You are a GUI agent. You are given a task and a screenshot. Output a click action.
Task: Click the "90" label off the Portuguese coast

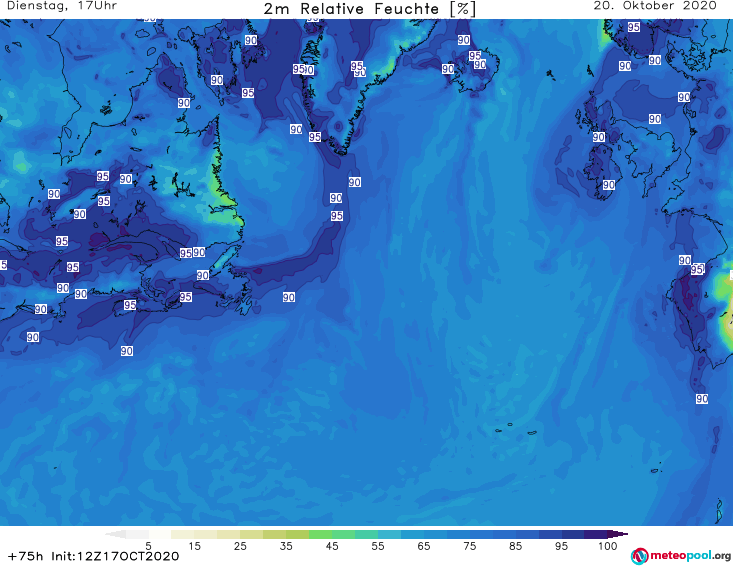(x=702, y=399)
